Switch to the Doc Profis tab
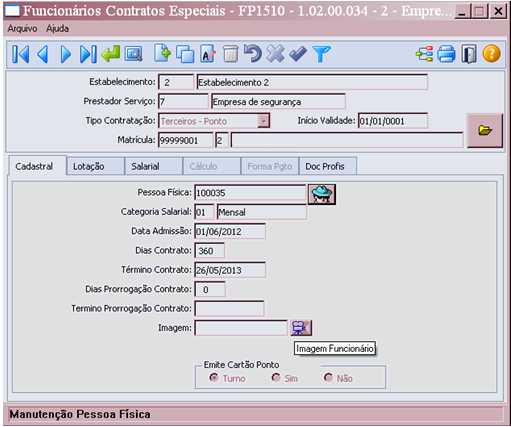This screenshot has height=427, width=511. [x=328, y=166]
